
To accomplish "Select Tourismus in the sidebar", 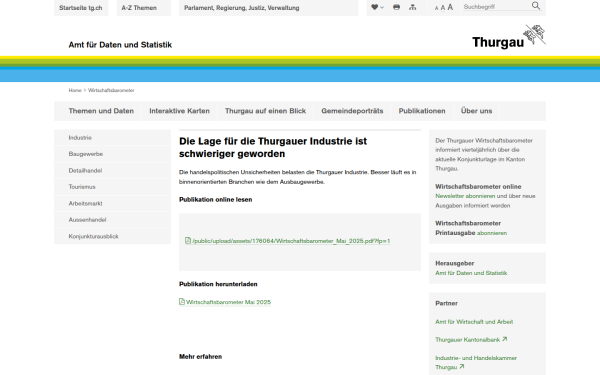I will click(x=112, y=187).
